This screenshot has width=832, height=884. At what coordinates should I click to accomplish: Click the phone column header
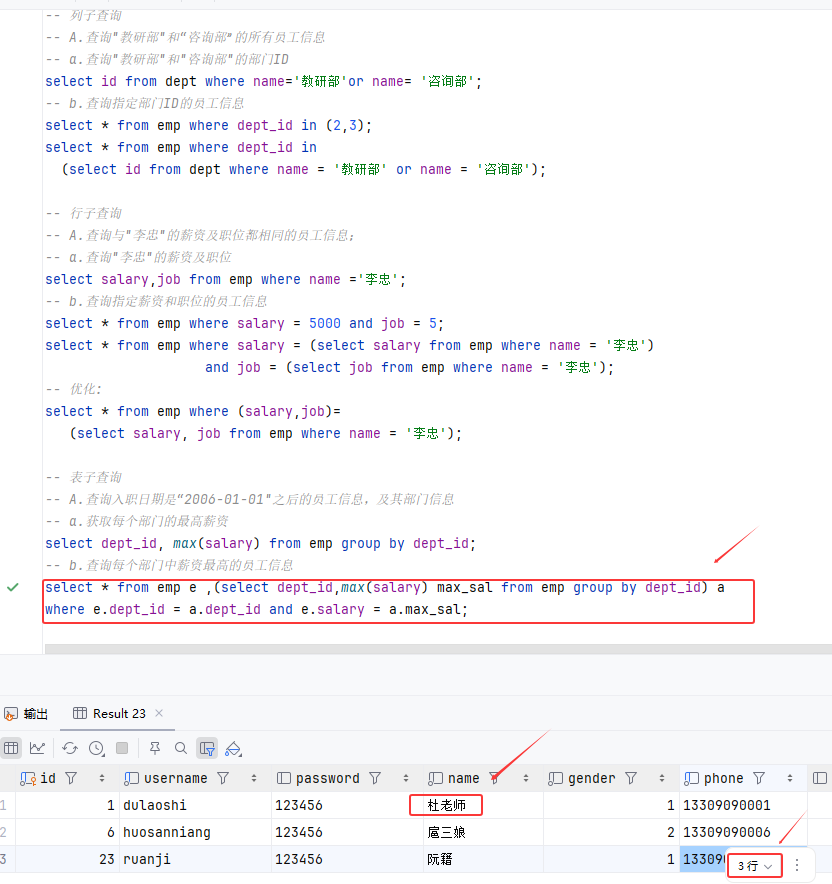click(x=723, y=778)
